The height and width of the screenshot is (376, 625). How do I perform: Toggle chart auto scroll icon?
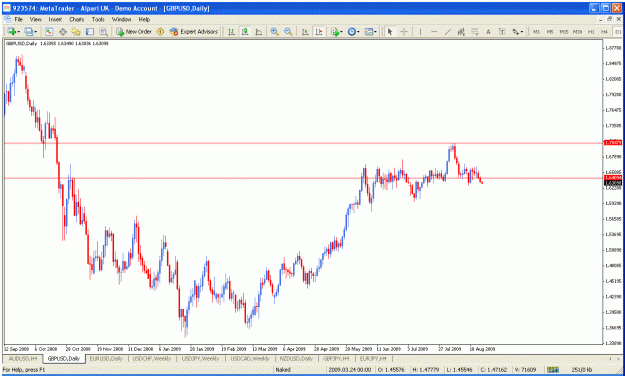click(x=305, y=31)
